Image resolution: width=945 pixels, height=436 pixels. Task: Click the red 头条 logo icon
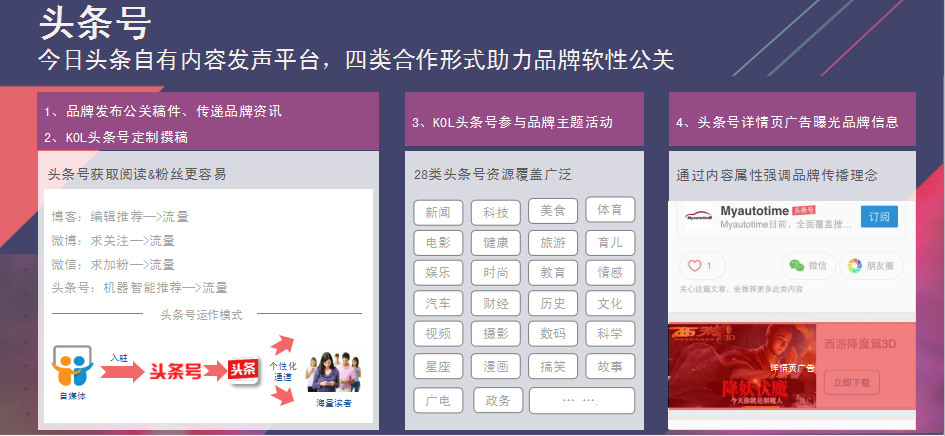tap(243, 370)
